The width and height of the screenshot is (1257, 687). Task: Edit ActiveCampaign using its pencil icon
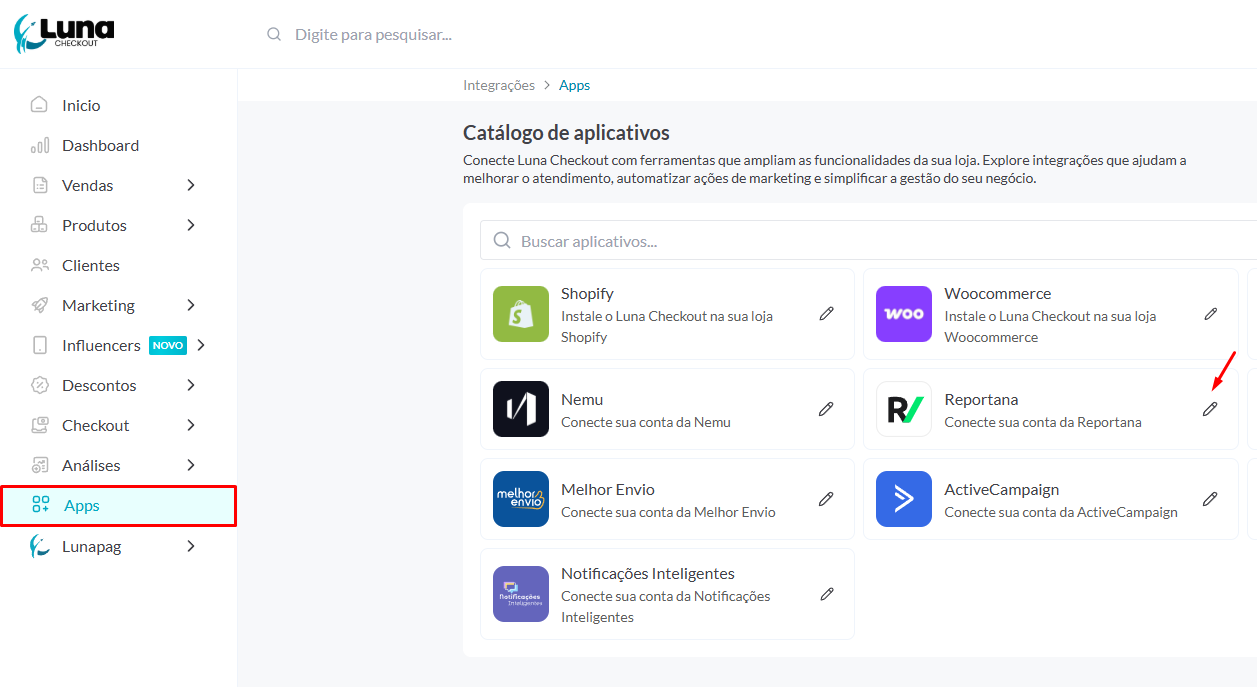1210,499
